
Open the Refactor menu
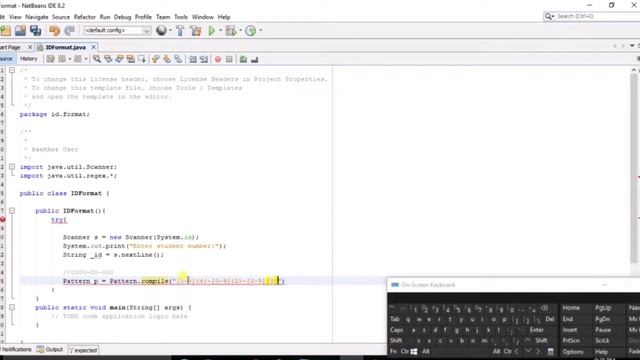point(84,17)
